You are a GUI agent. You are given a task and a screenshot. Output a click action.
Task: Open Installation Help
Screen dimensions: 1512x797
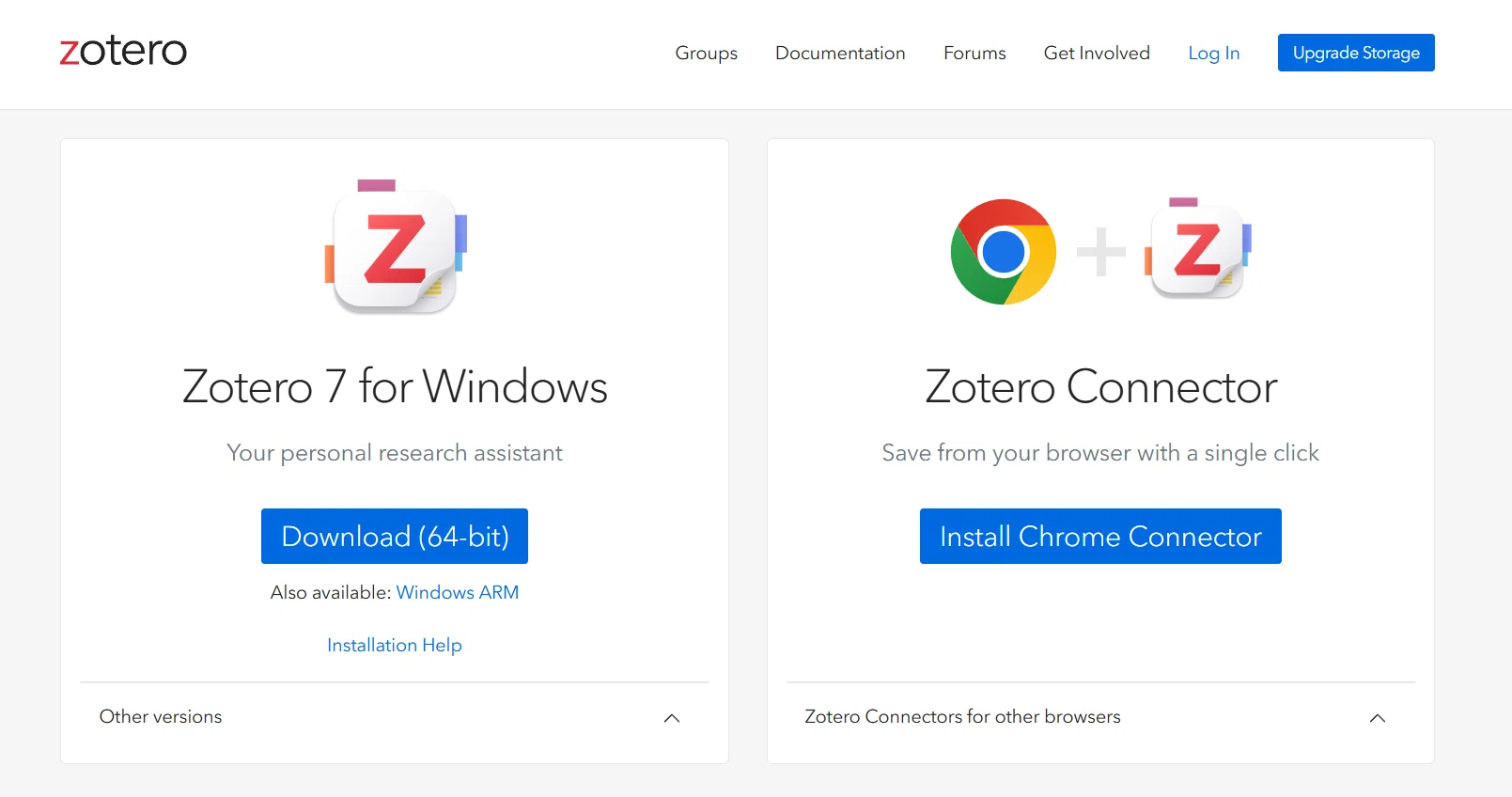394,645
